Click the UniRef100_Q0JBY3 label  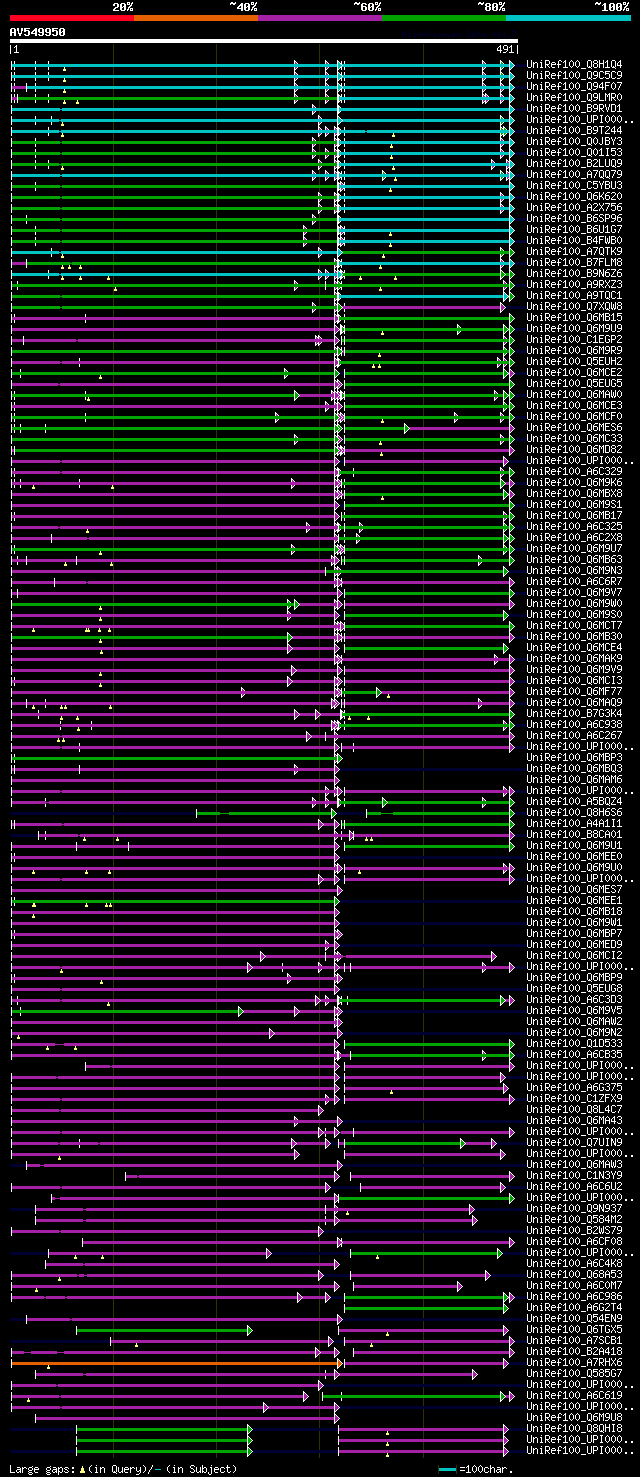coord(574,141)
